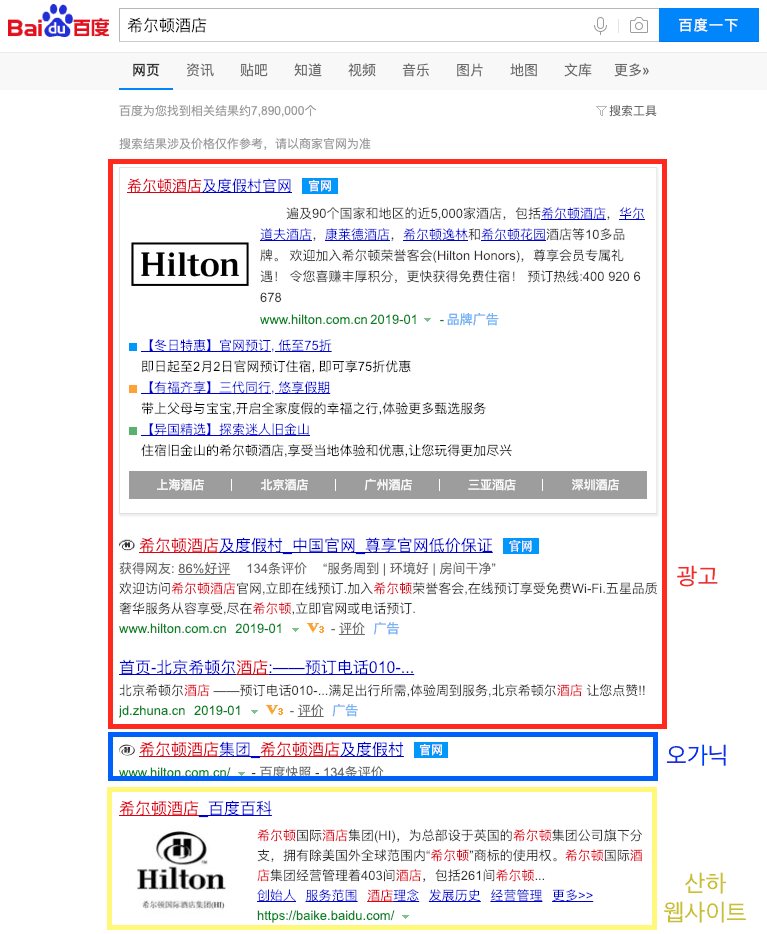Open the 希尔顿逸林 link
Screen dimensions: 767x934
coord(435,235)
